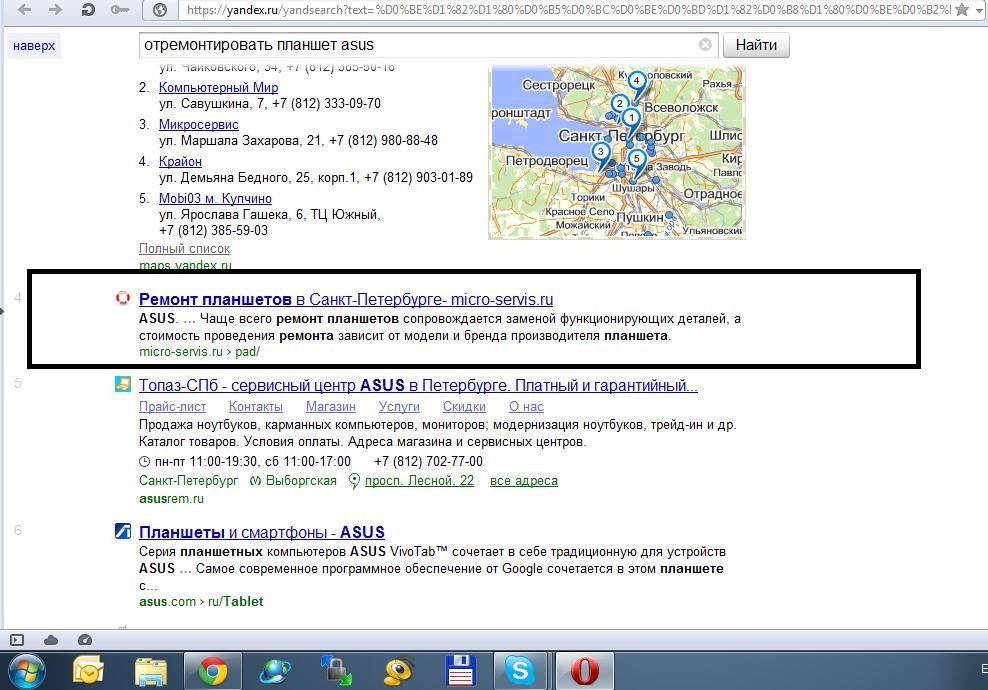988x690 pixels.
Task: Switch to Opera in the taskbar
Action: (x=584, y=671)
